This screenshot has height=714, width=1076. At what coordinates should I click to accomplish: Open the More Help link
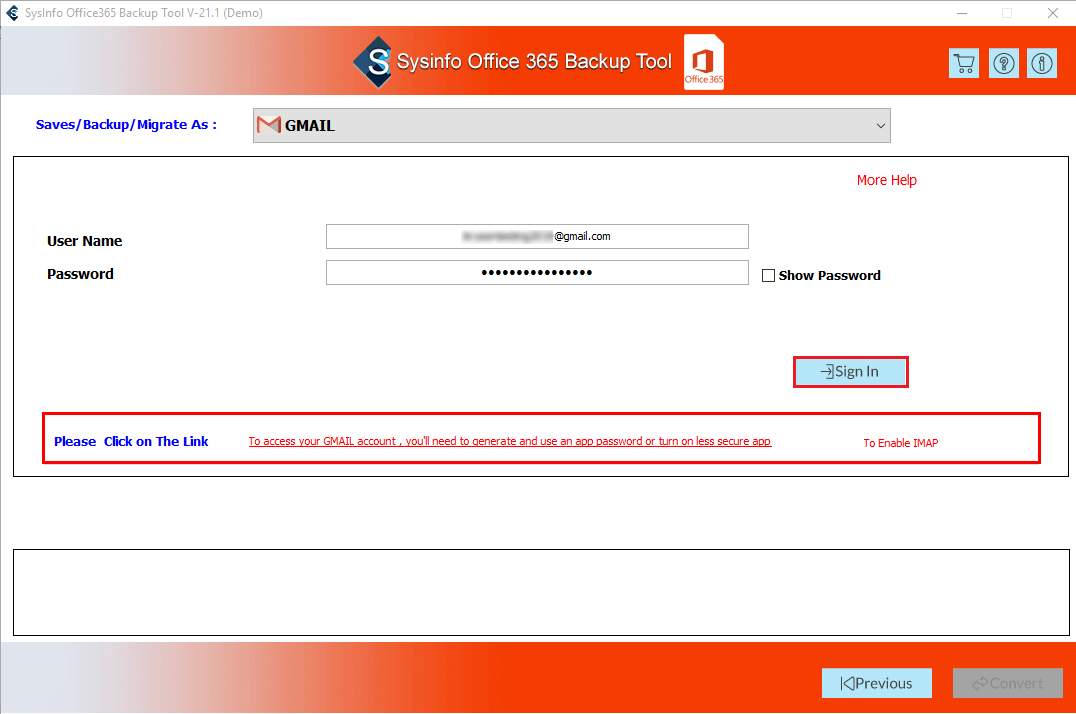coord(887,180)
